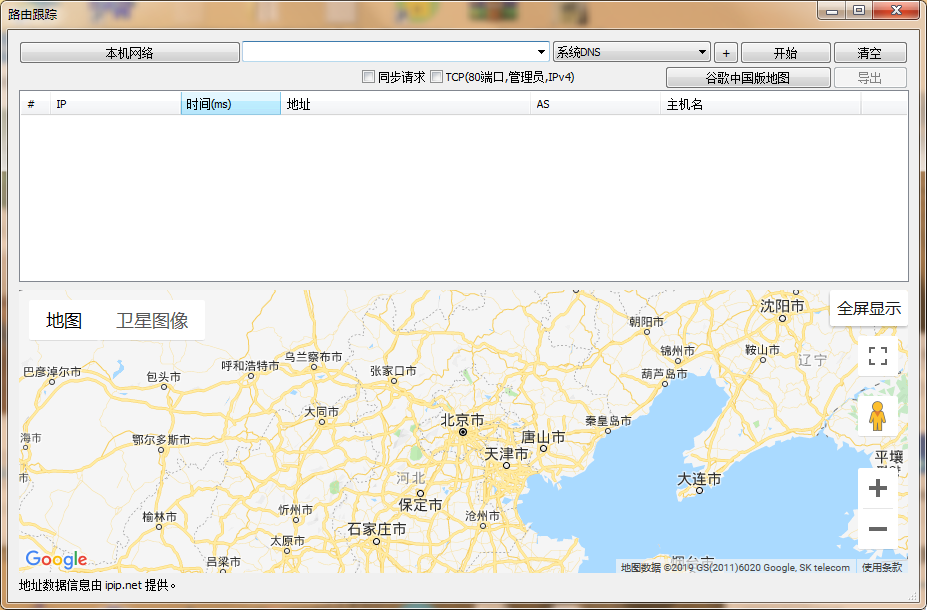Minimize the 路由跟踪 window

point(832,11)
